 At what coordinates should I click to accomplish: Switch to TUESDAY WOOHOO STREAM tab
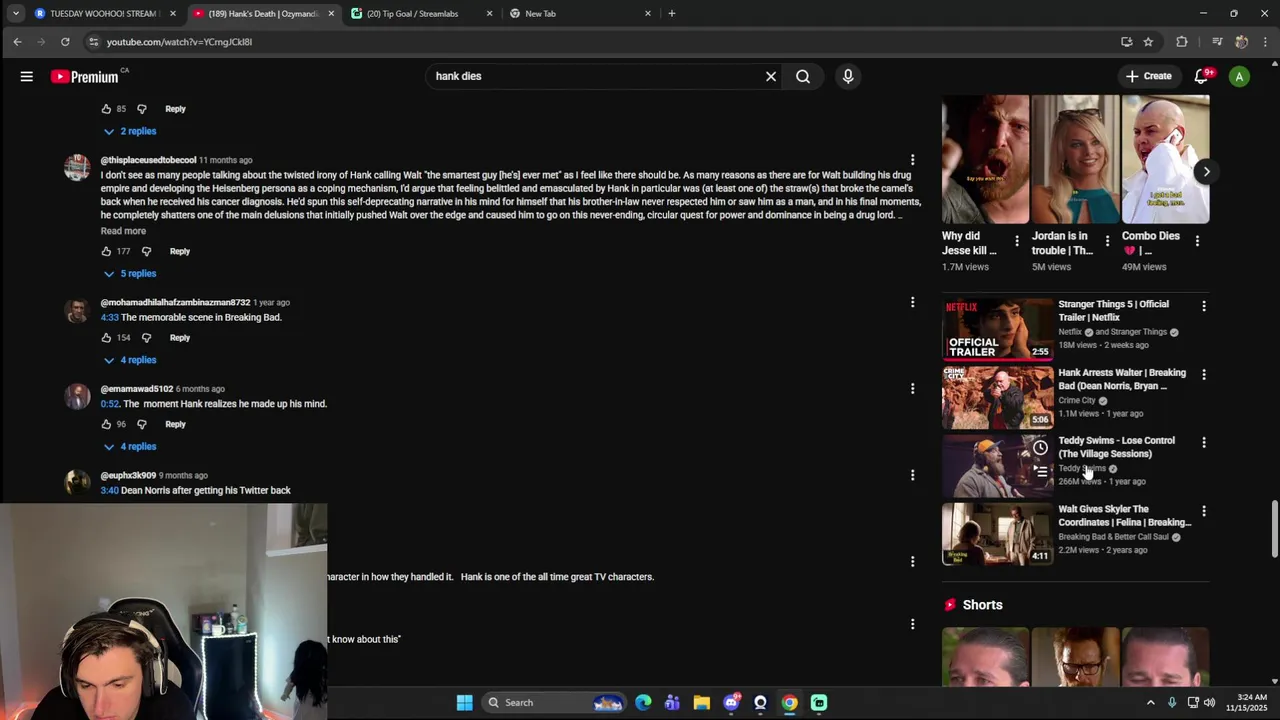tap(103, 14)
